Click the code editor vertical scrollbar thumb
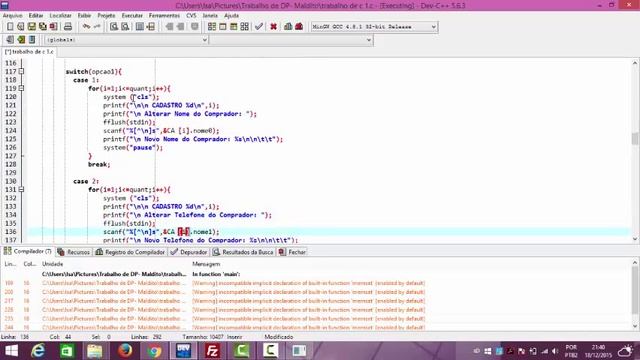The height and width of the screenshot is (360, 640). pos(635,138)
